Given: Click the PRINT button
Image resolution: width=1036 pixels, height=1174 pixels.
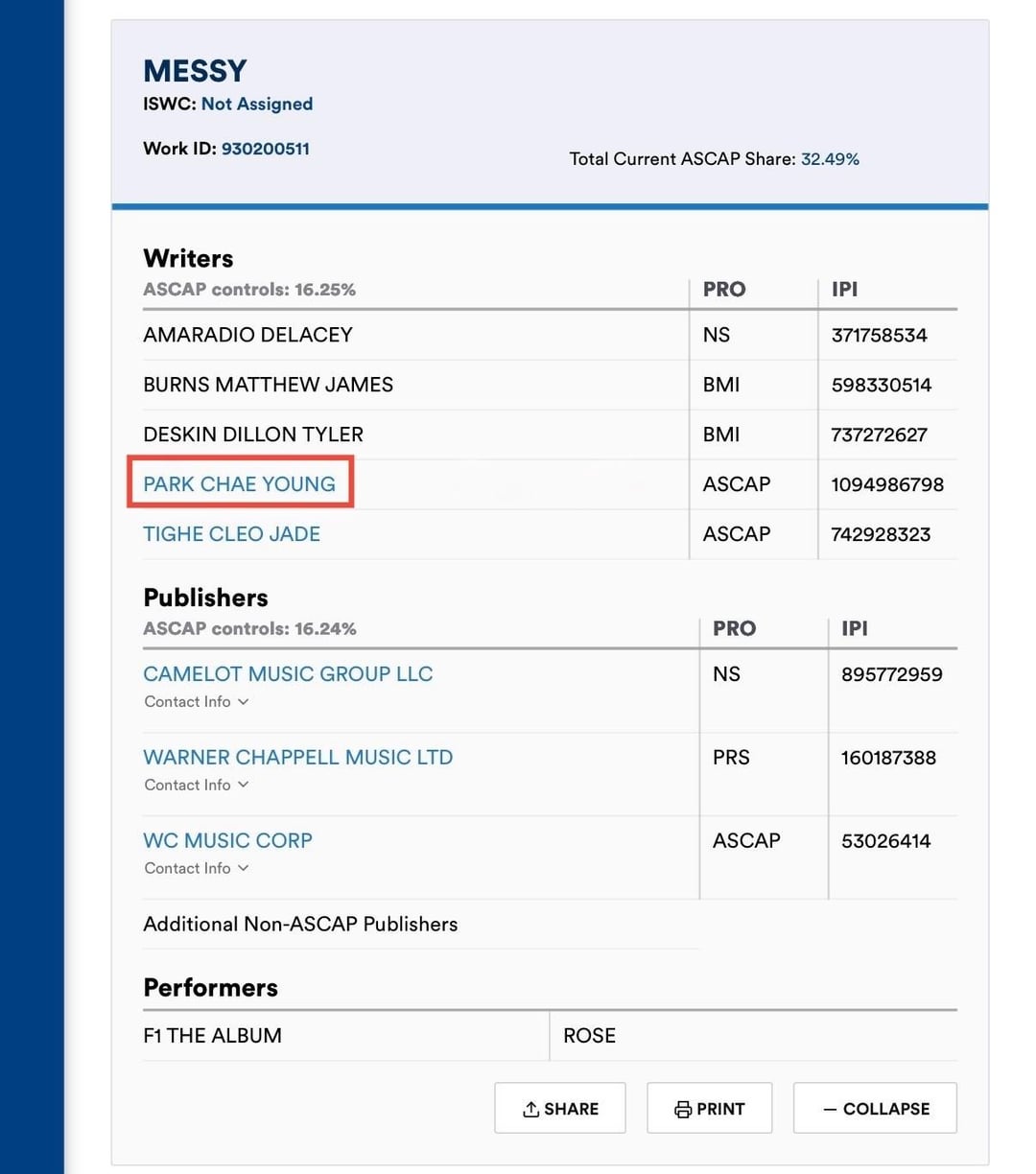Looking at the screenshot, I should tap(710, 1109).
